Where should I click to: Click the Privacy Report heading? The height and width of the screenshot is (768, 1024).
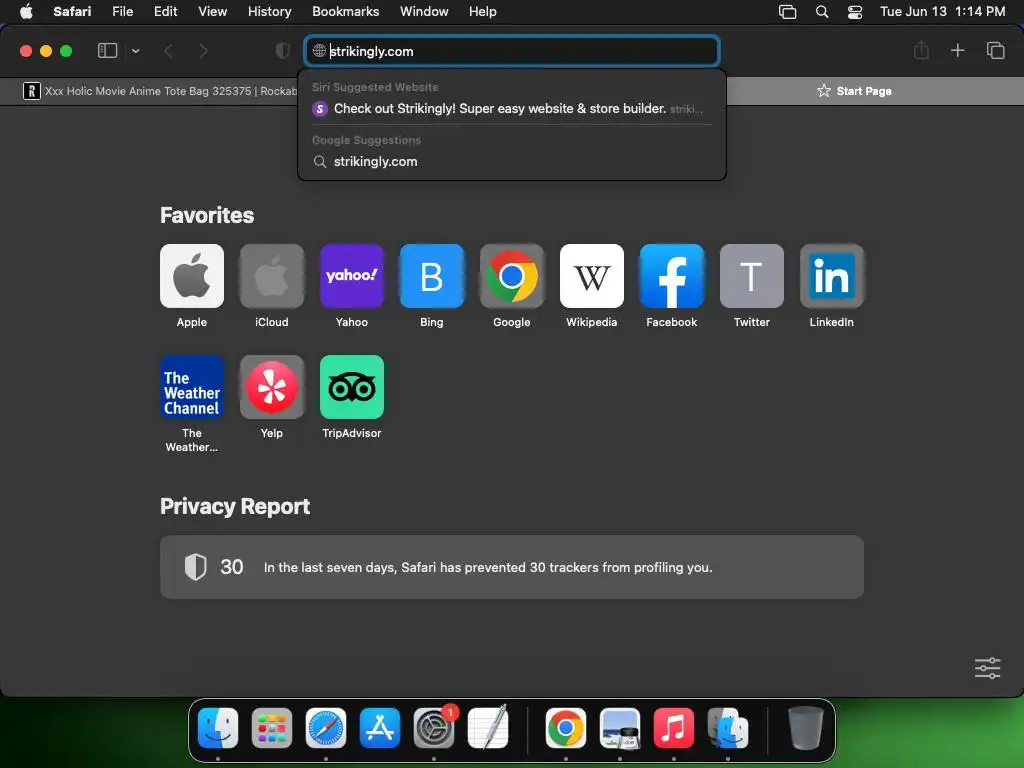(235, 507)
